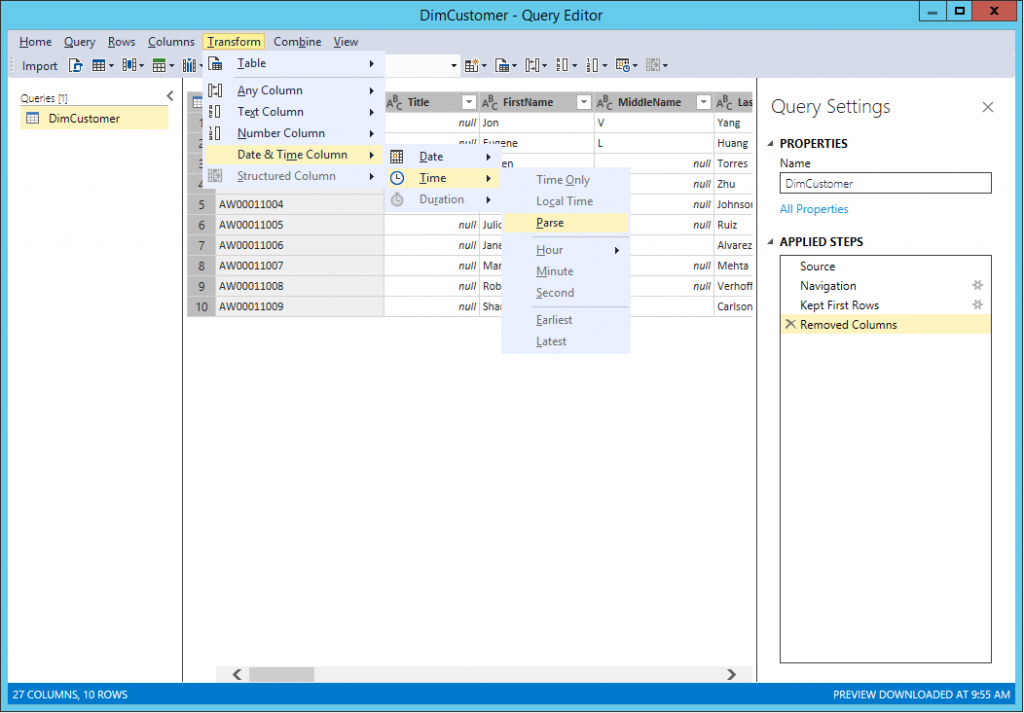Click the Structured Column menu entry

coord(294,176)
